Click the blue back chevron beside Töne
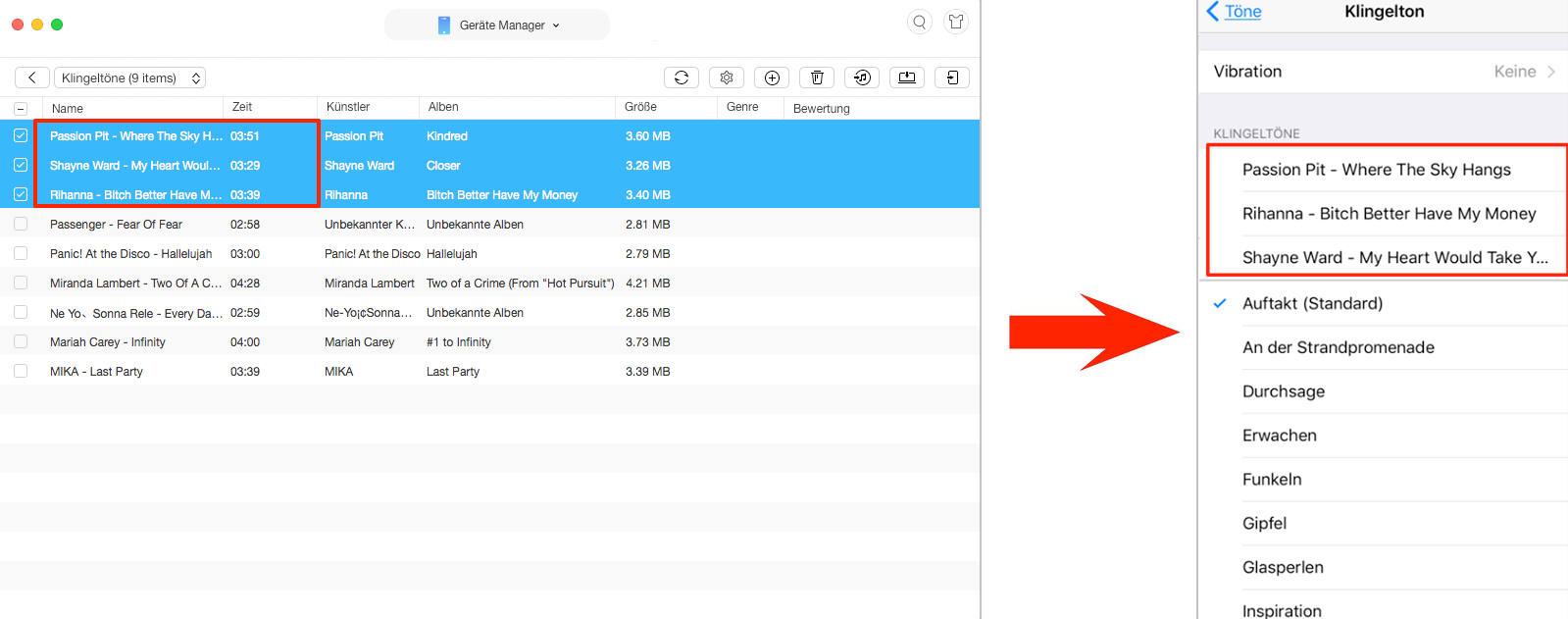Image resolution: width=1568 pixels, height=619 pixels. [1213, 12]
